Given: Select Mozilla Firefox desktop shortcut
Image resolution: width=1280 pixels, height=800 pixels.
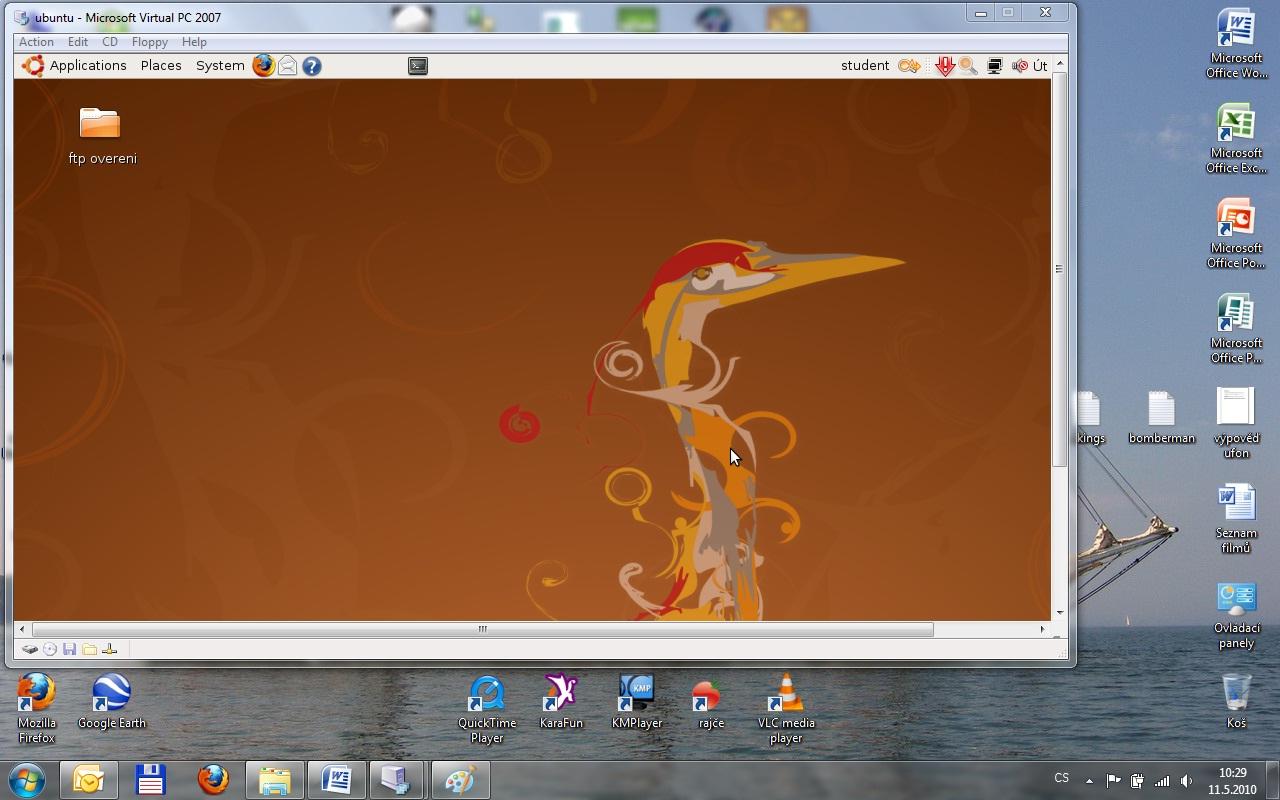Looking at the screenshot, I should pos(37,708).
